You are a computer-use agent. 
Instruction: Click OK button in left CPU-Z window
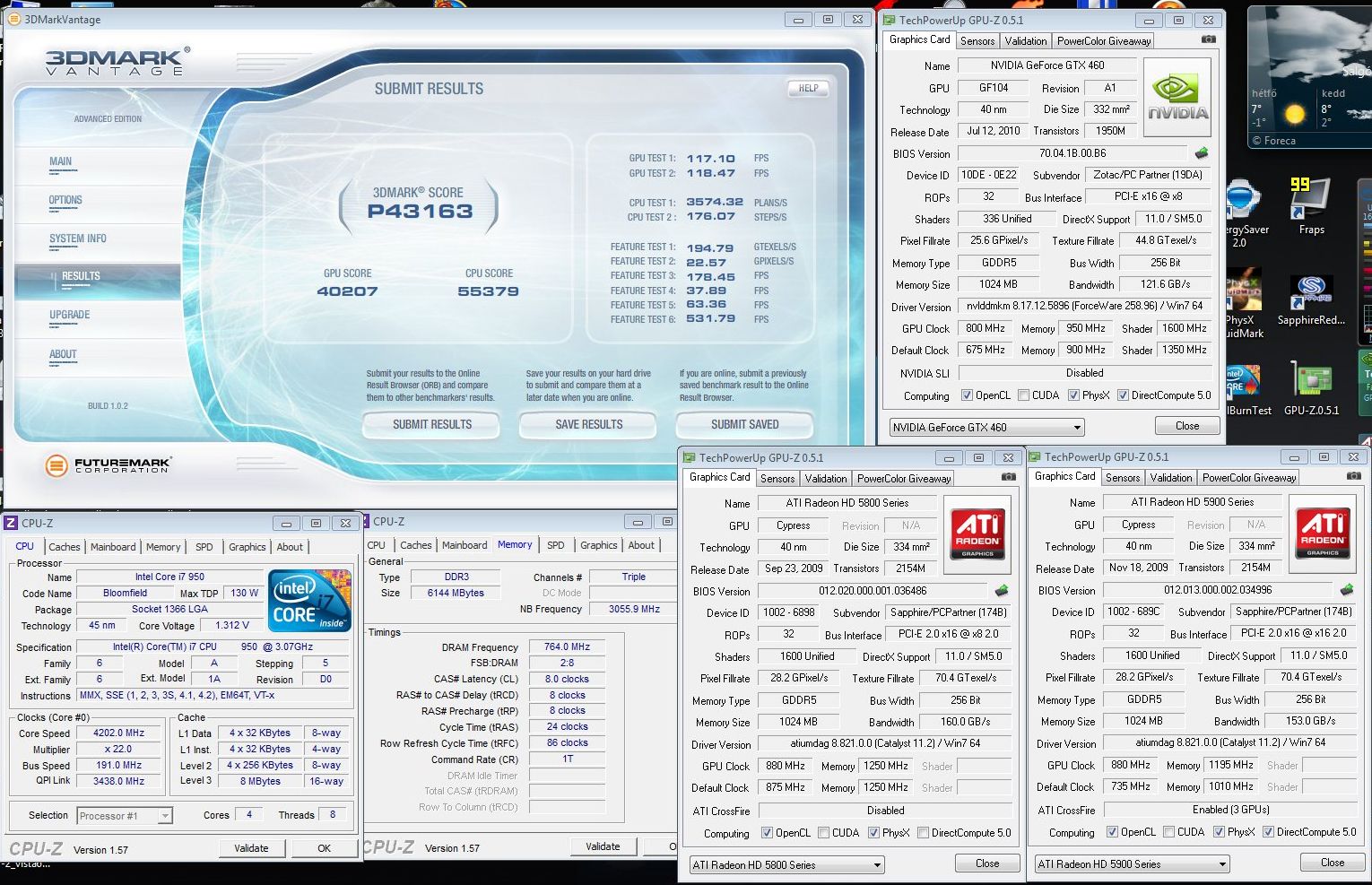(324, 848)
